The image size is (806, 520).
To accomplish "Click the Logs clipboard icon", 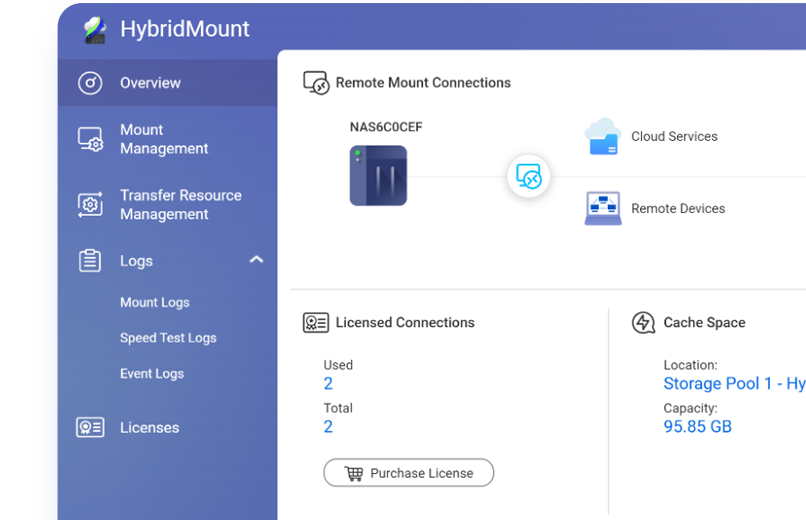I will point(90,261).
